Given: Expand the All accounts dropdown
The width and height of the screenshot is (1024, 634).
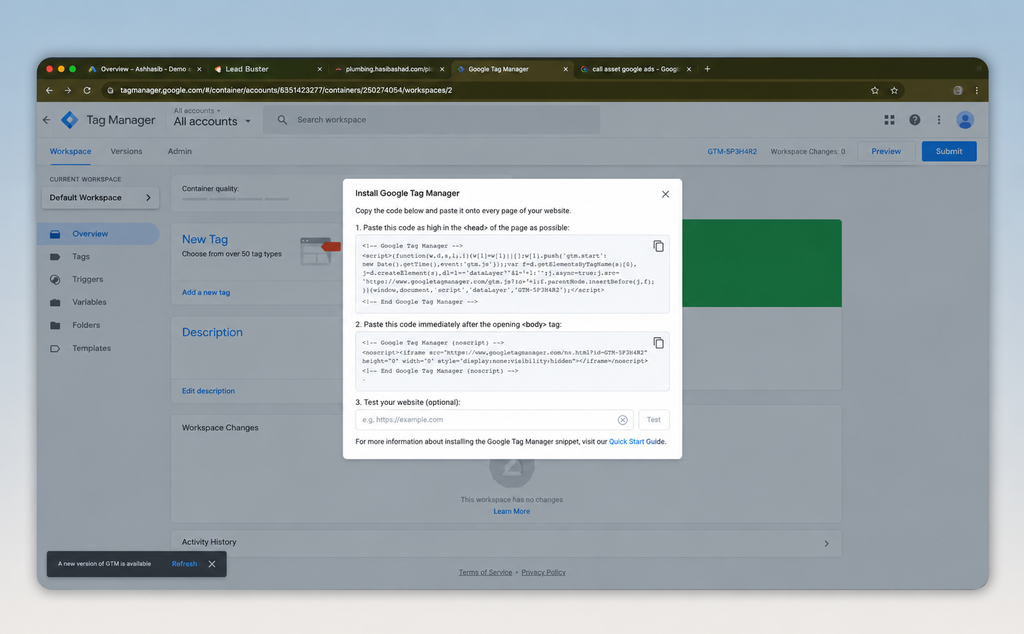Looking at the screenshot, I should [x=212, y=121].
